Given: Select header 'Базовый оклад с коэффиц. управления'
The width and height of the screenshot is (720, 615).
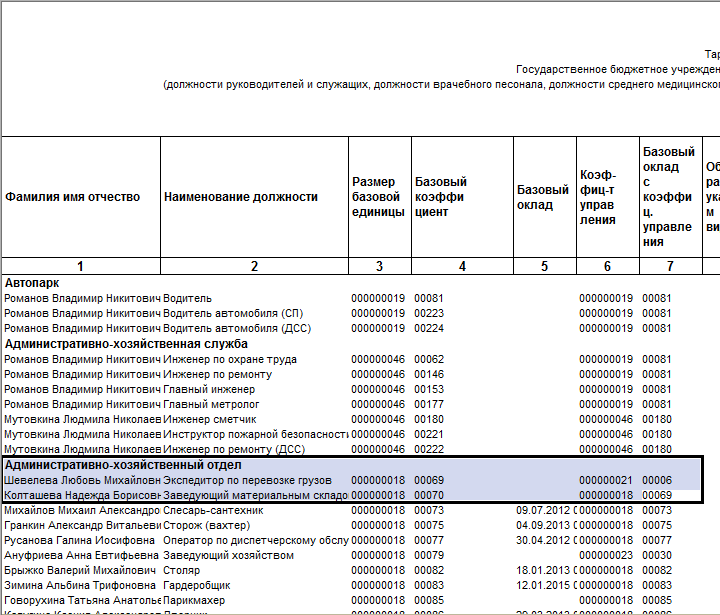Looking at the screenshot, I should point(670,197).
